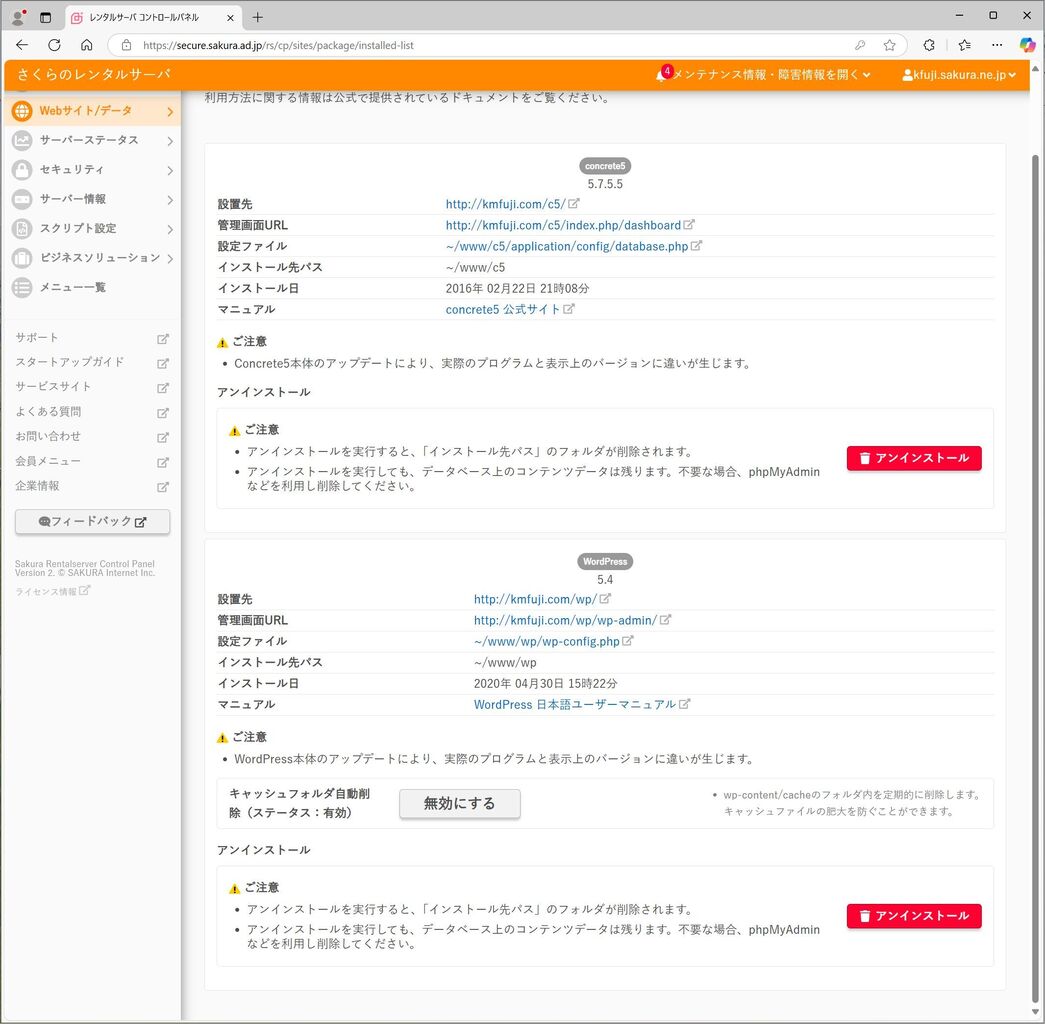Viewport: 1045px width, 1024px height.
Task: Click WordPress アンインストール red button
Action: pos(914,916)
